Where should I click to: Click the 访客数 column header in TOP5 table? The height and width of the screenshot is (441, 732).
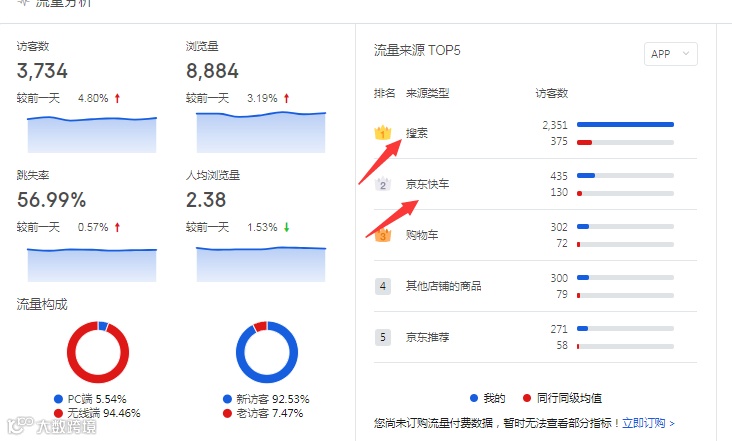pyautogui.click(x=551, y=93)
